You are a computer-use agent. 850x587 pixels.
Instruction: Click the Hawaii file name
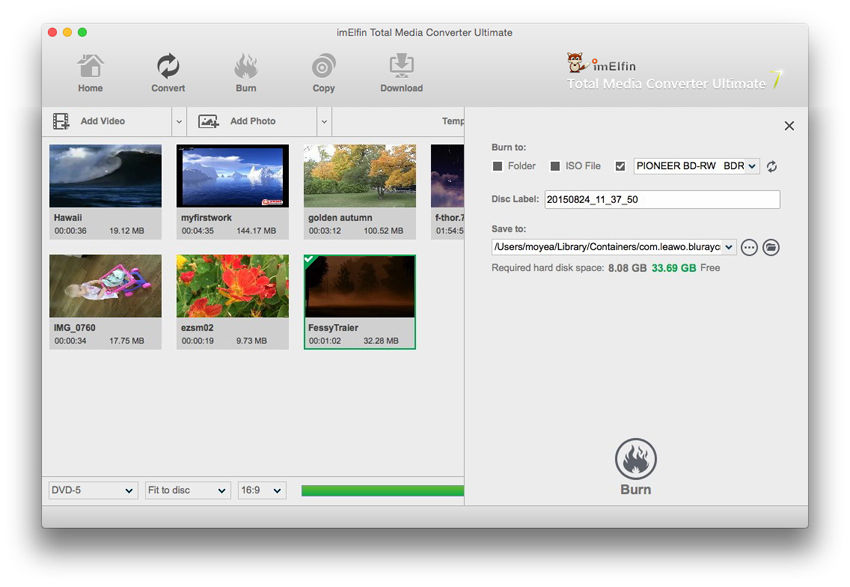pos(68,217)
